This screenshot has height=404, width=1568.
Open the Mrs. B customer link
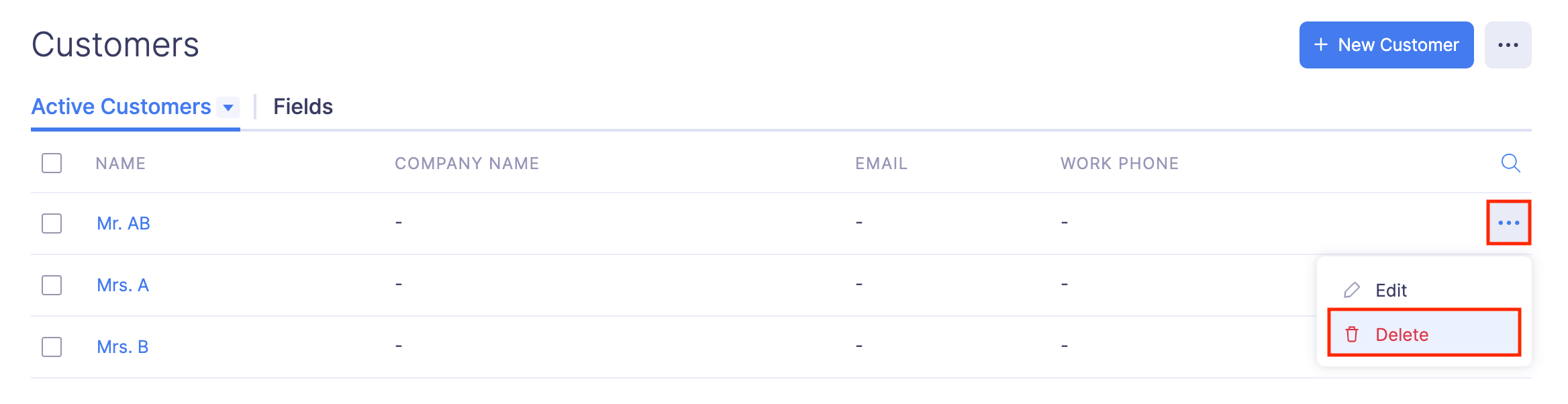pos(123,347)
